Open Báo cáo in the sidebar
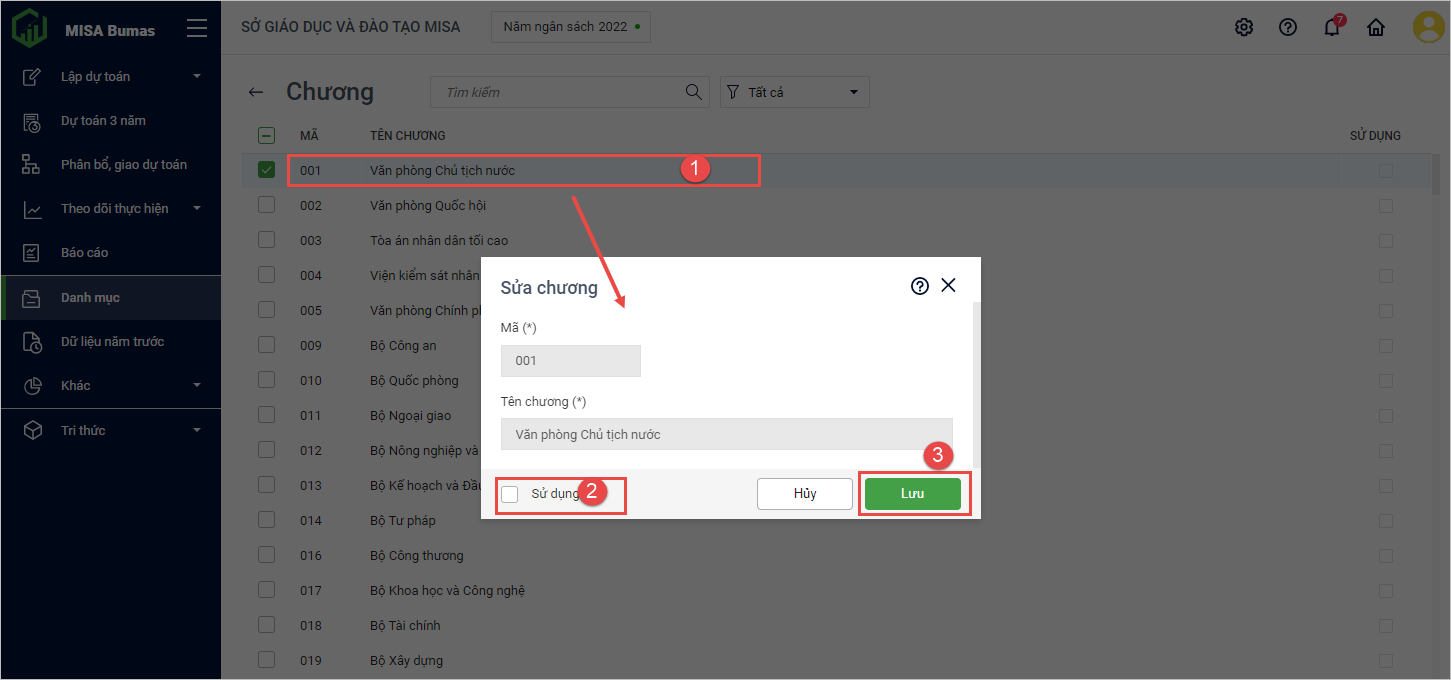The image size is (1451, 680). click(85, 252)
